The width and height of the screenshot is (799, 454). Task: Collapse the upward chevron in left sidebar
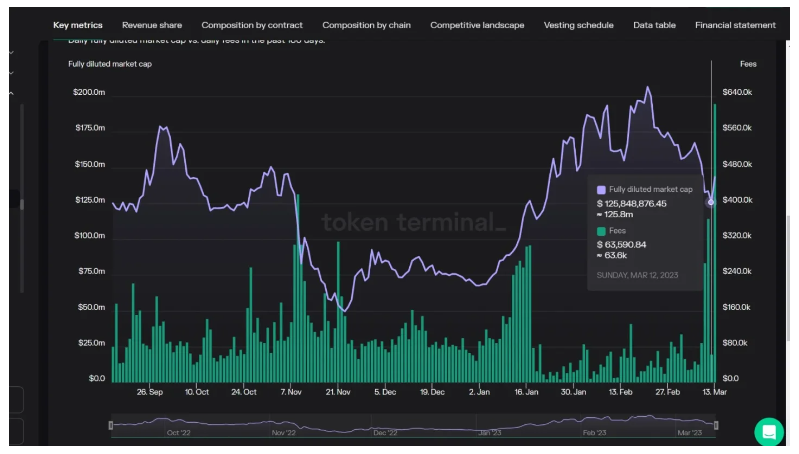click(11, 93)
